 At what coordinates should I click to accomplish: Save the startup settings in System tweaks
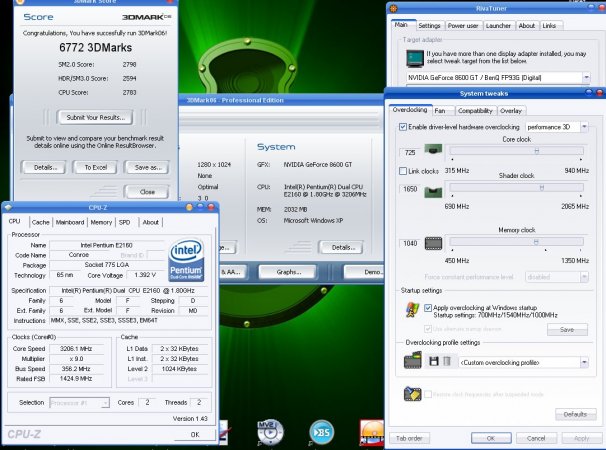(x=567, y=330)
